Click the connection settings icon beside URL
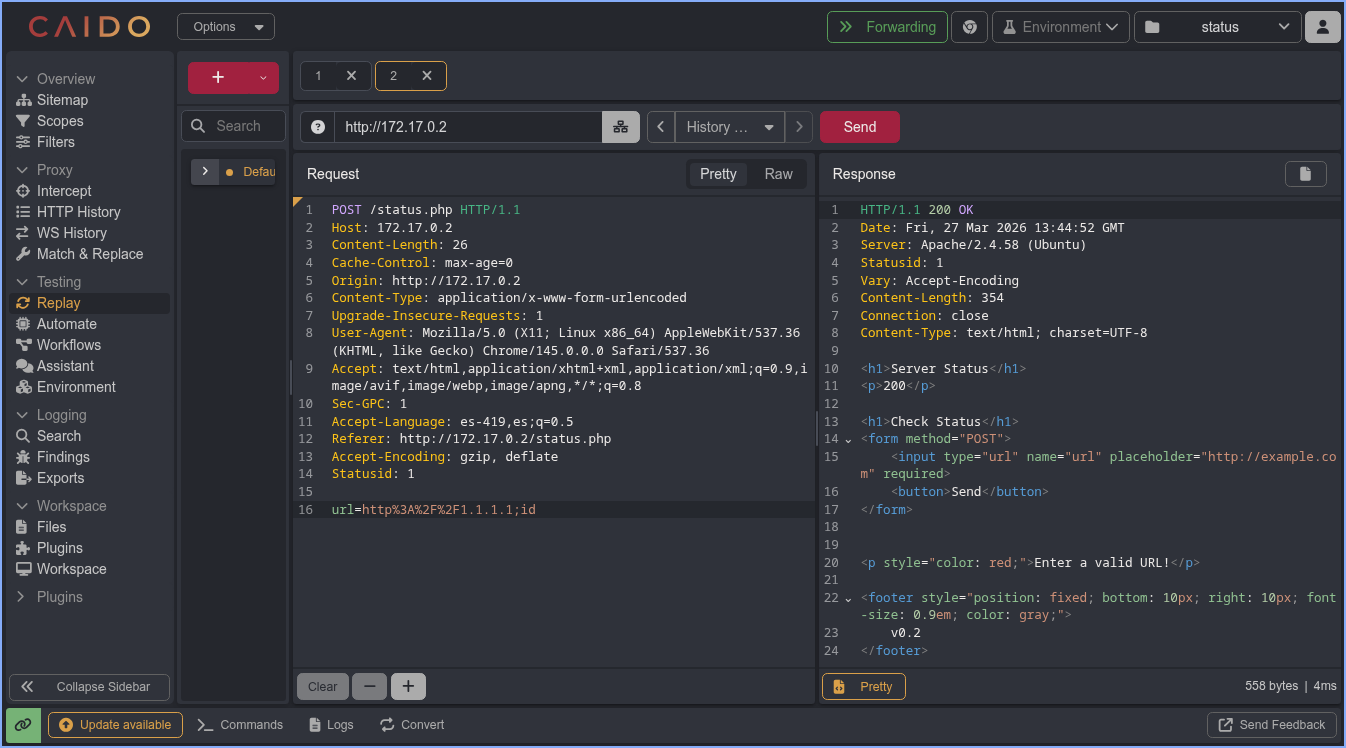 coord(620,127)
